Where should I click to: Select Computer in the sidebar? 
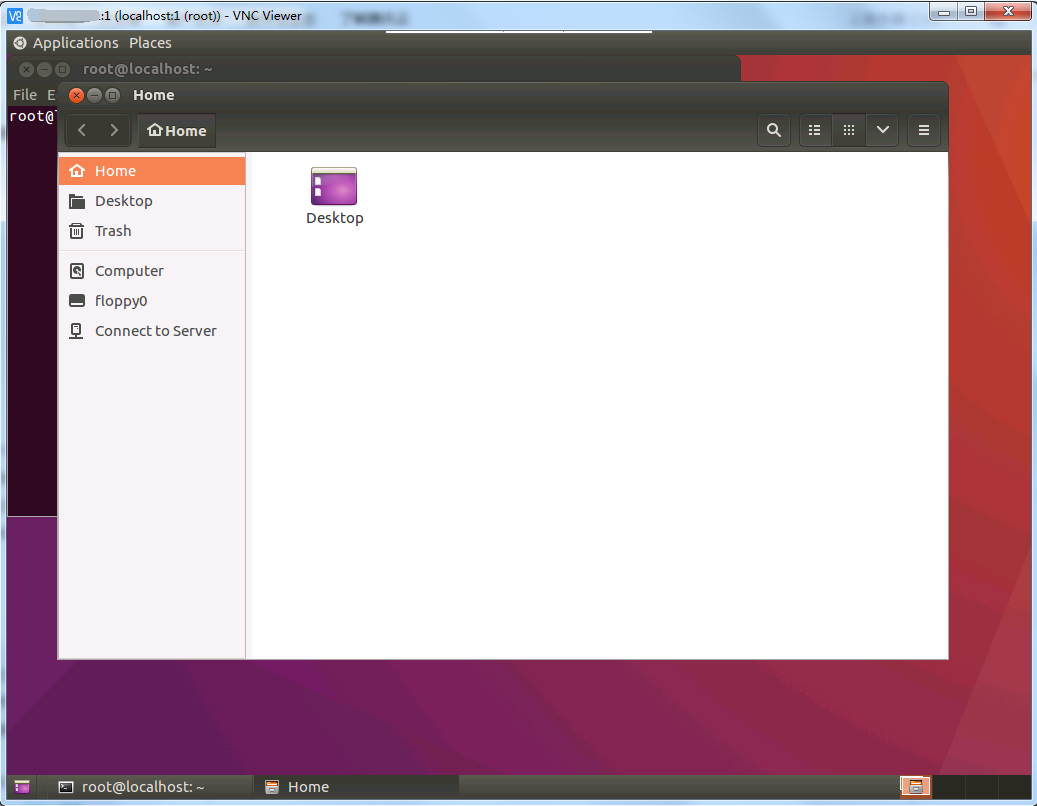129,271
